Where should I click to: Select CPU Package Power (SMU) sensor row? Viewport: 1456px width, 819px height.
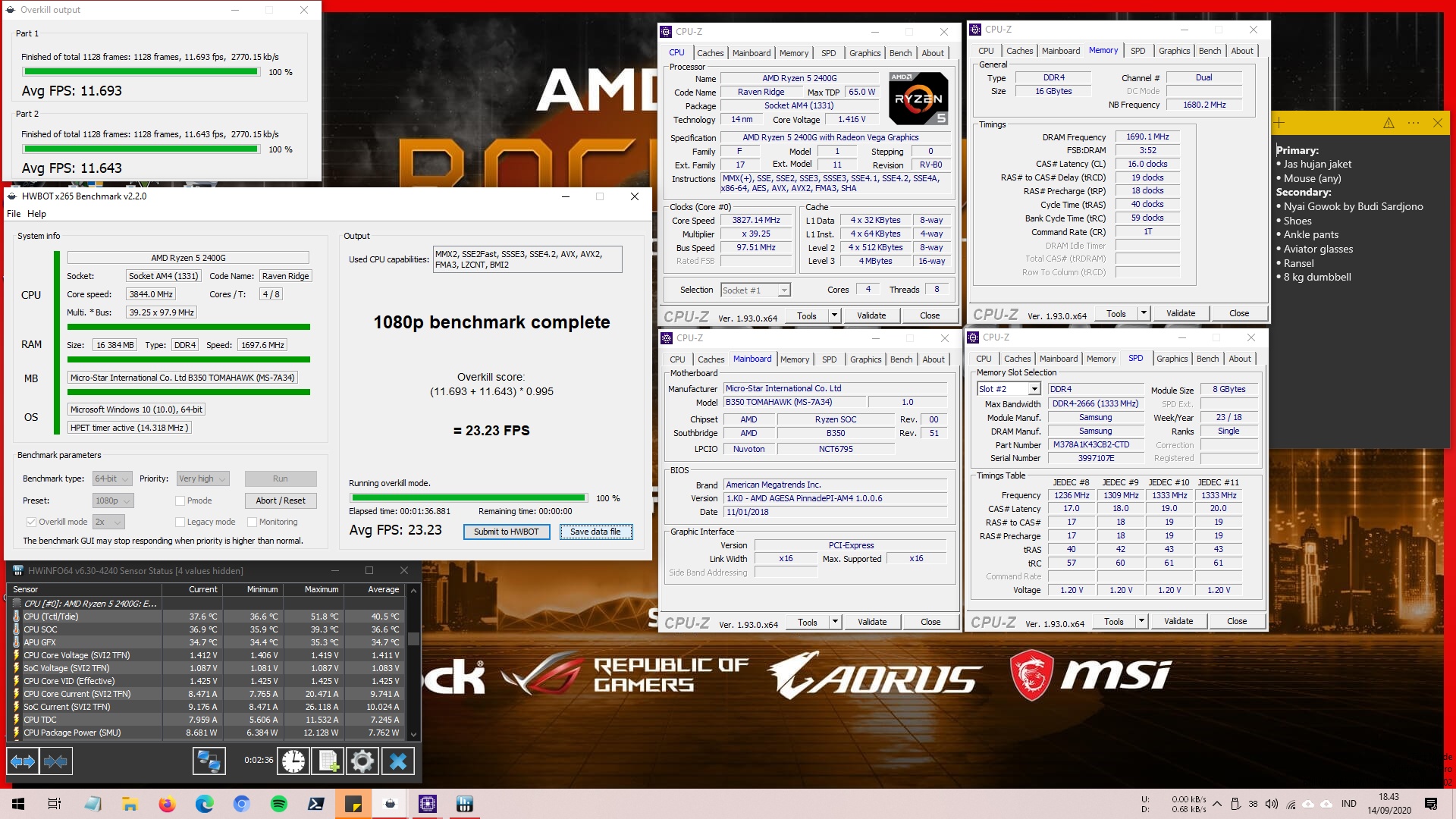(x=206, y=733)
